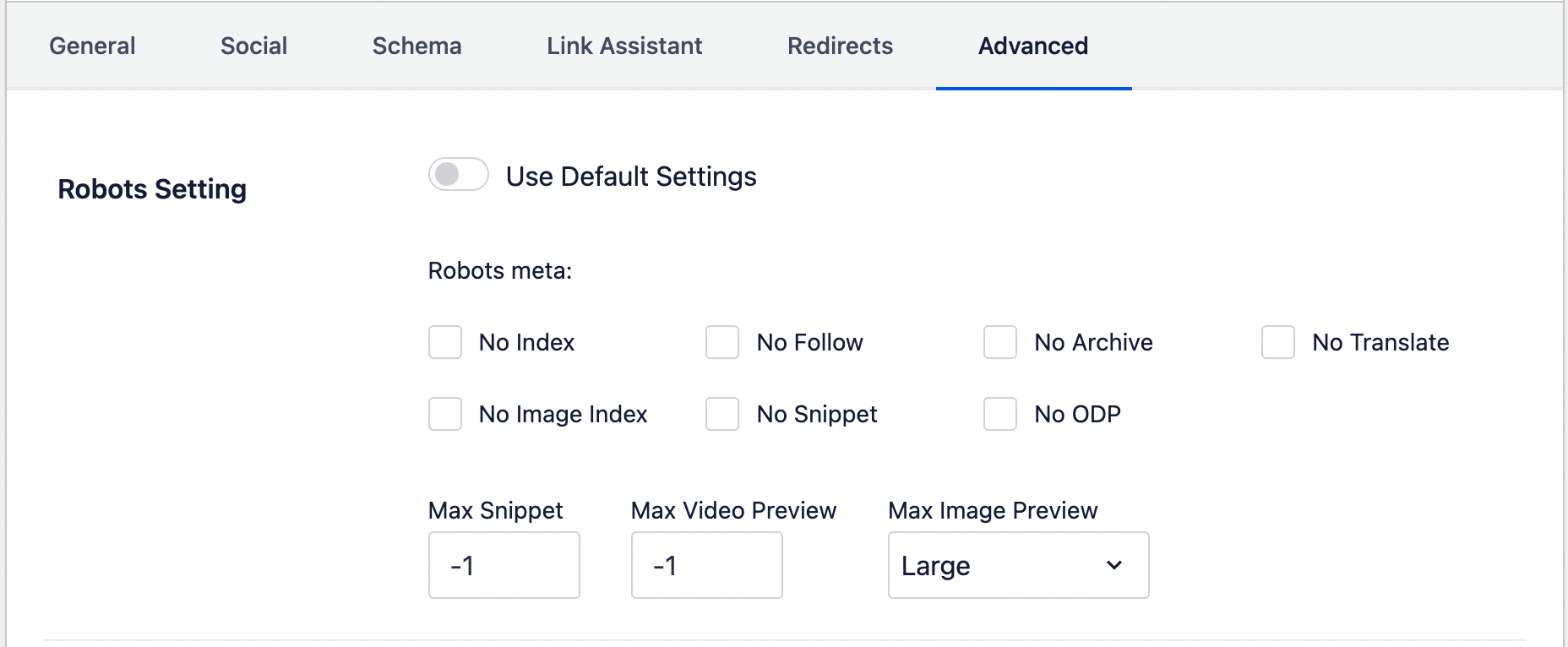The width and height of the screenshot is (1568, 647).
Task: Click the No Index label text
Action: tap(526, 342)
